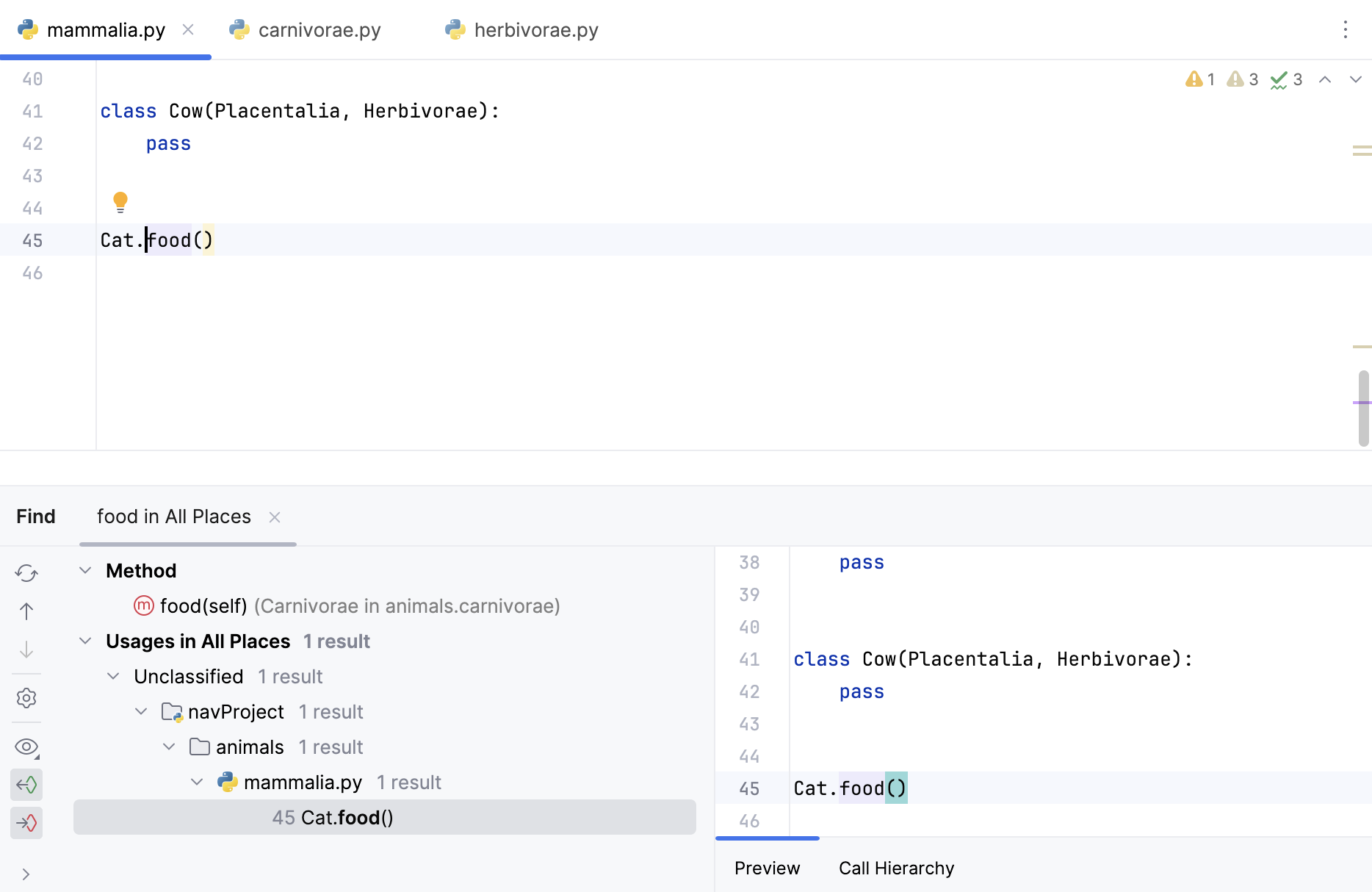Close the mammalia.py tab

(188, 29)
